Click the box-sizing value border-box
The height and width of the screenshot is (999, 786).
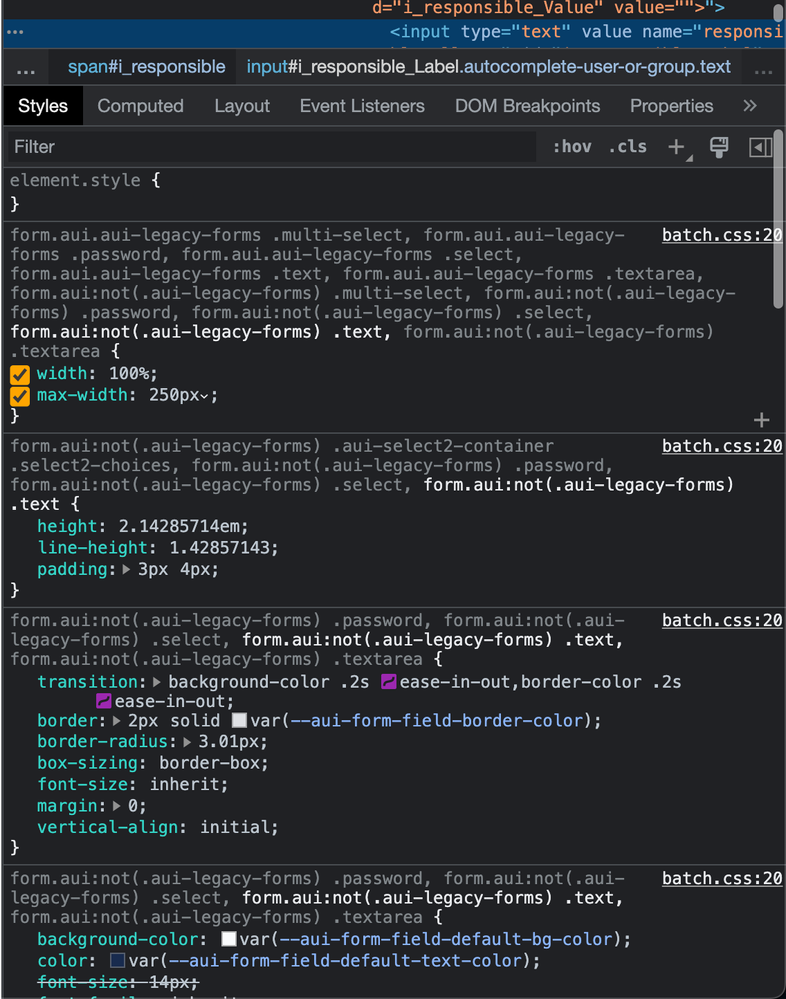click(210, 763)
